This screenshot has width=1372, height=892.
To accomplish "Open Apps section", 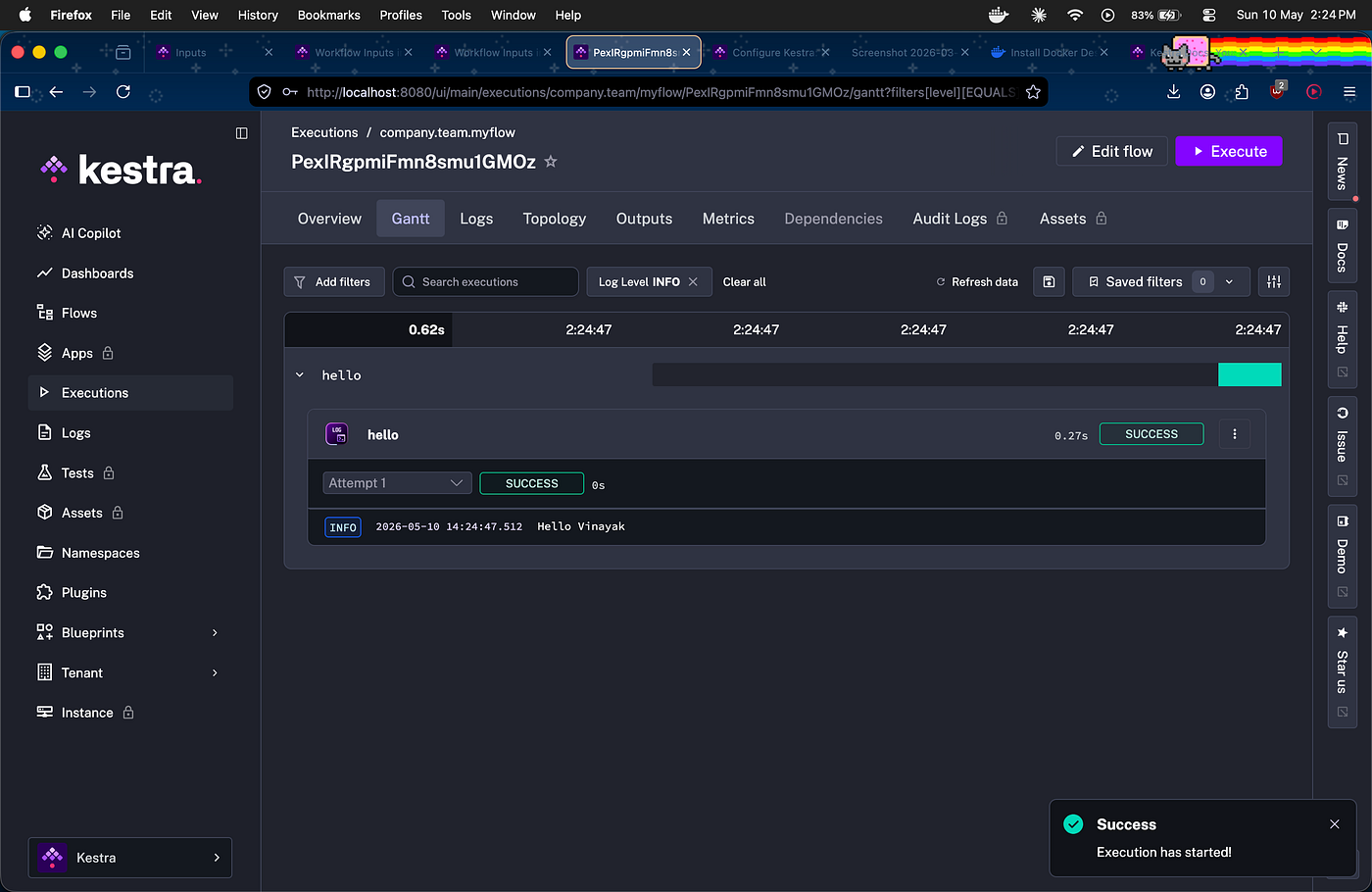I will coord(75,353).
